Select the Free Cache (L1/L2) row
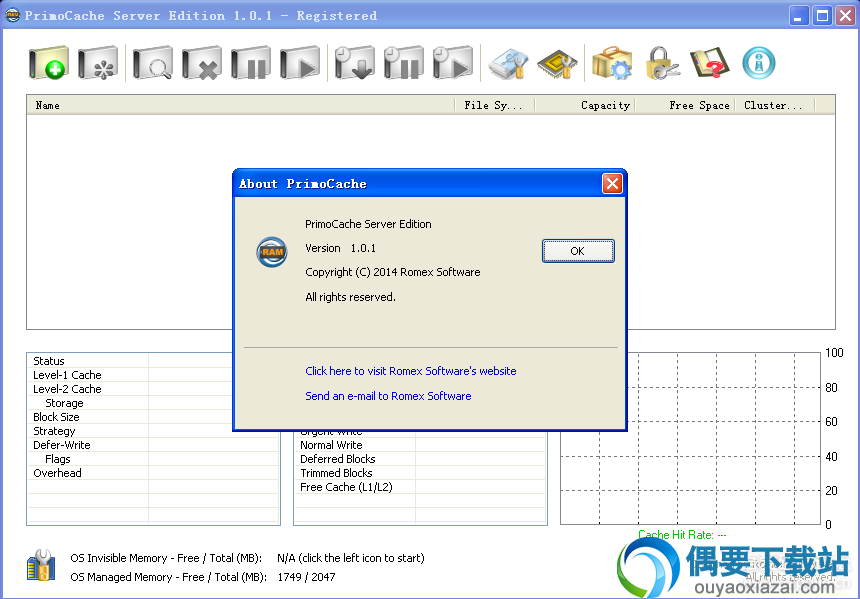The width and height of the screenshot is (860, 599). pos(420,487)
